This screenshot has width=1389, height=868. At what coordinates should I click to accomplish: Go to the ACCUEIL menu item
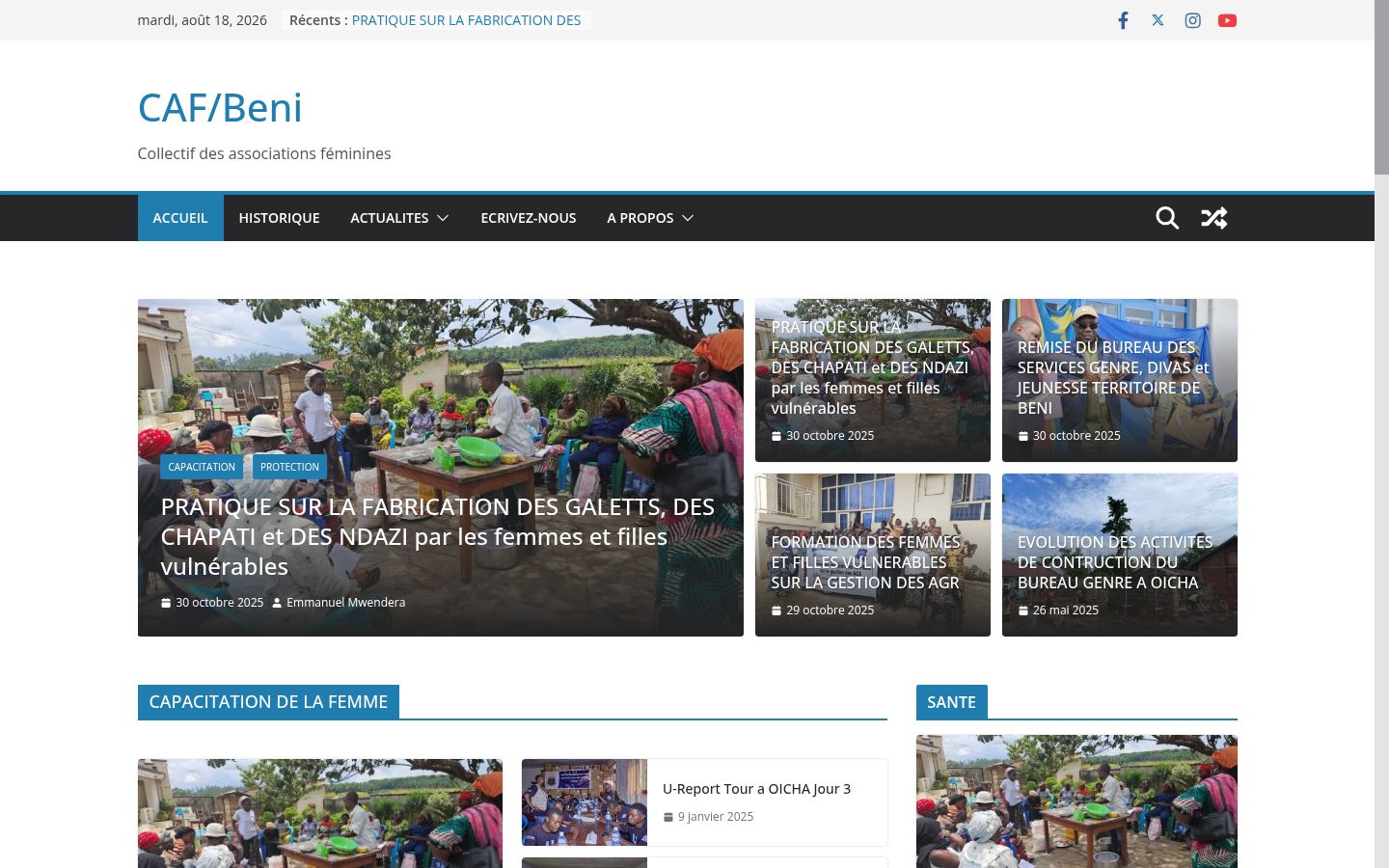click(180, 218)
